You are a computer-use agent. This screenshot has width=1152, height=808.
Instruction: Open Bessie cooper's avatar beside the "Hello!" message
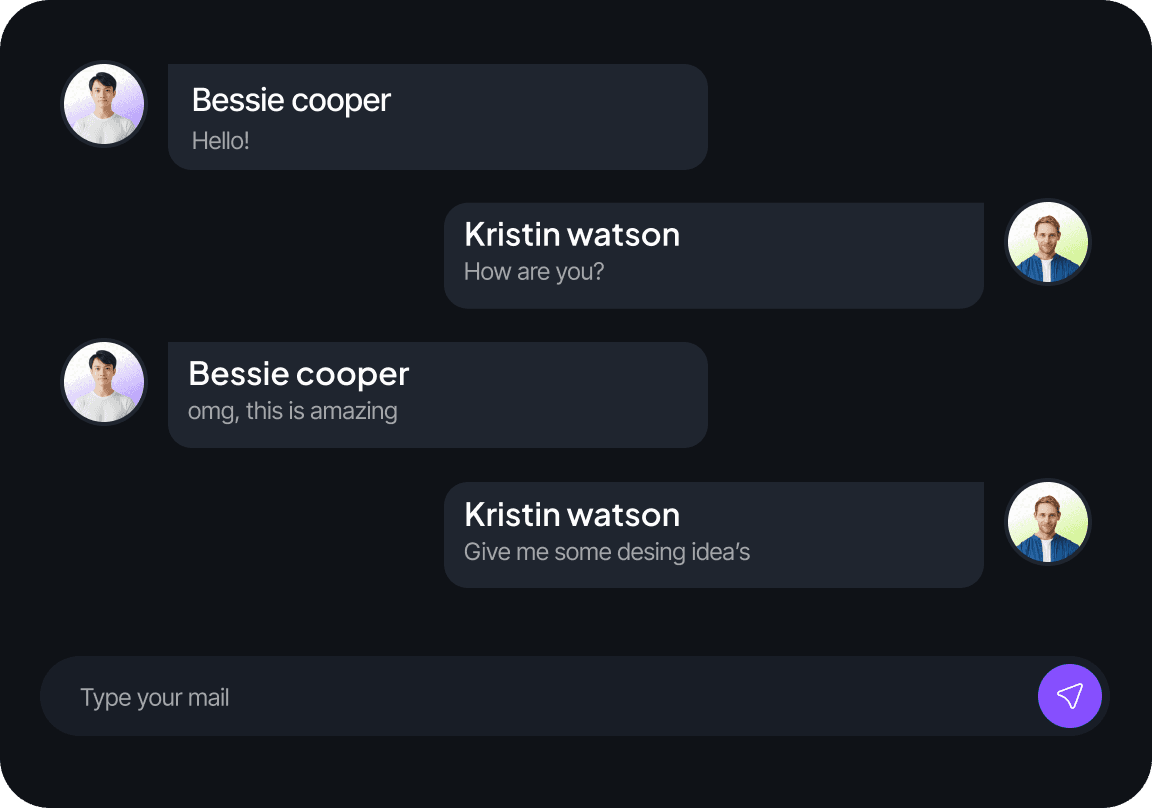click(104, 104)
